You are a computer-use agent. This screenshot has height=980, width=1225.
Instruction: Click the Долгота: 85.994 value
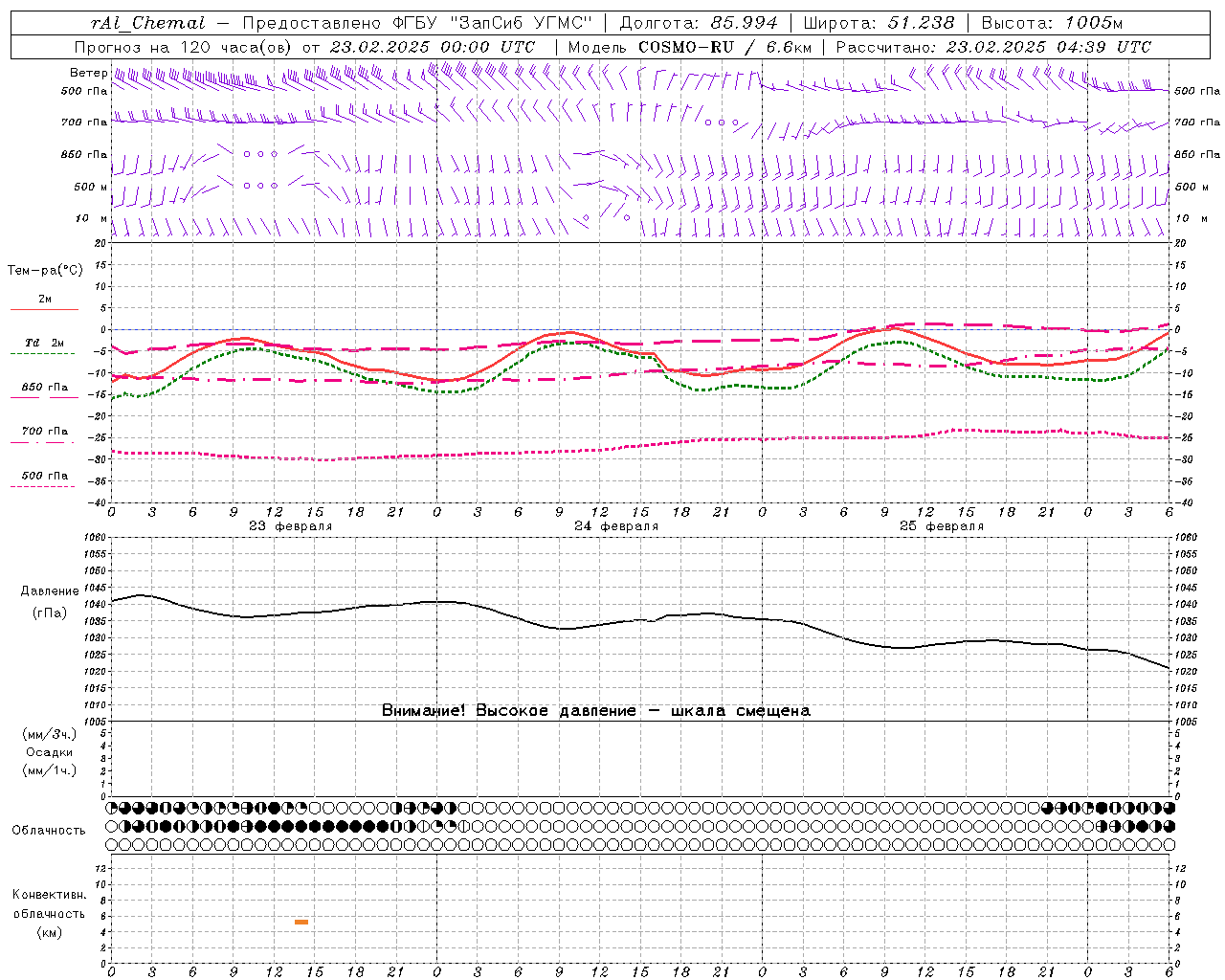(x=699, y=23)
